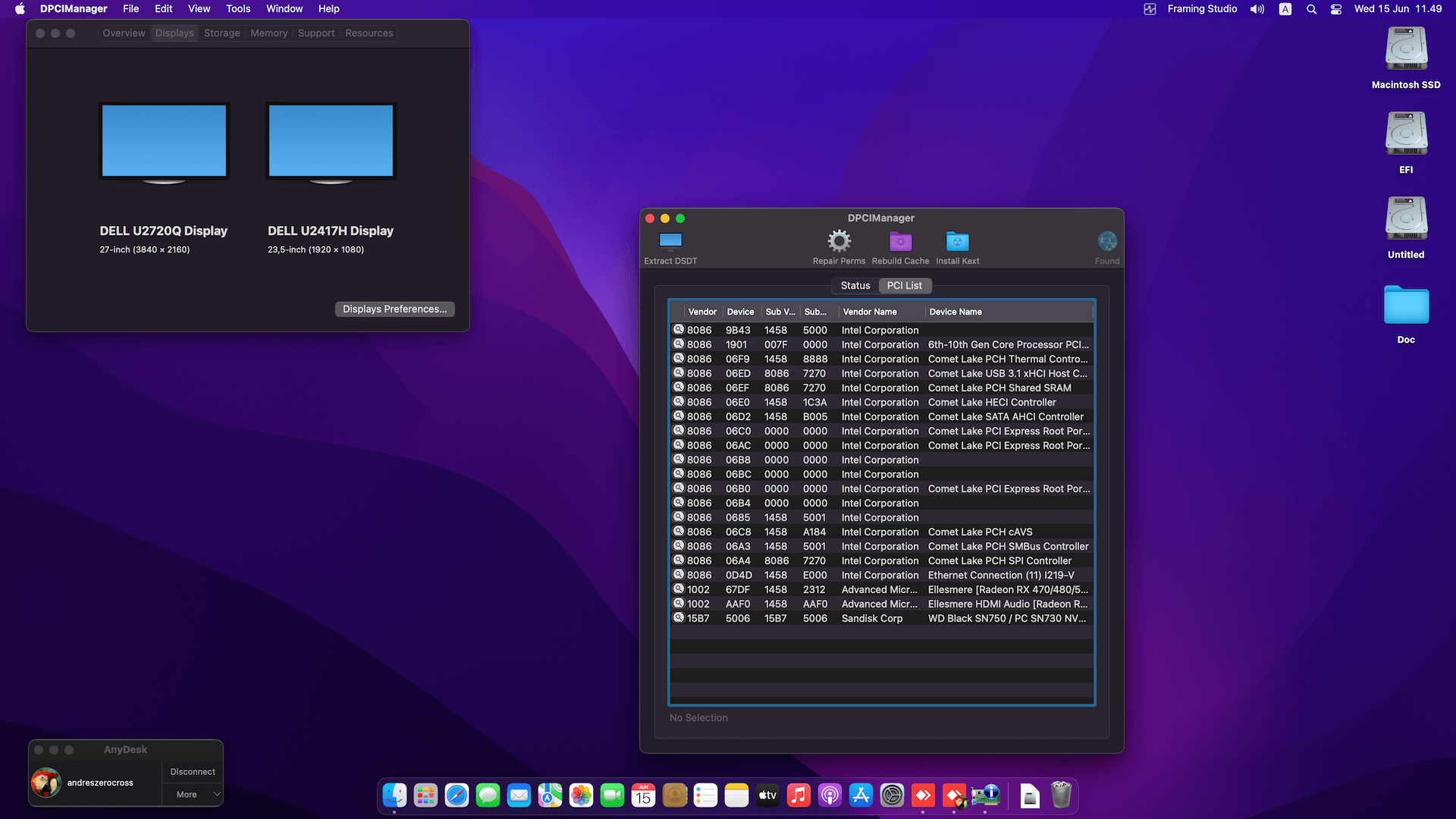The image size is (1456, 819).
Task: Click magnifier icon for Ethernet Connection I219-V row
Action: pos(679,575)
